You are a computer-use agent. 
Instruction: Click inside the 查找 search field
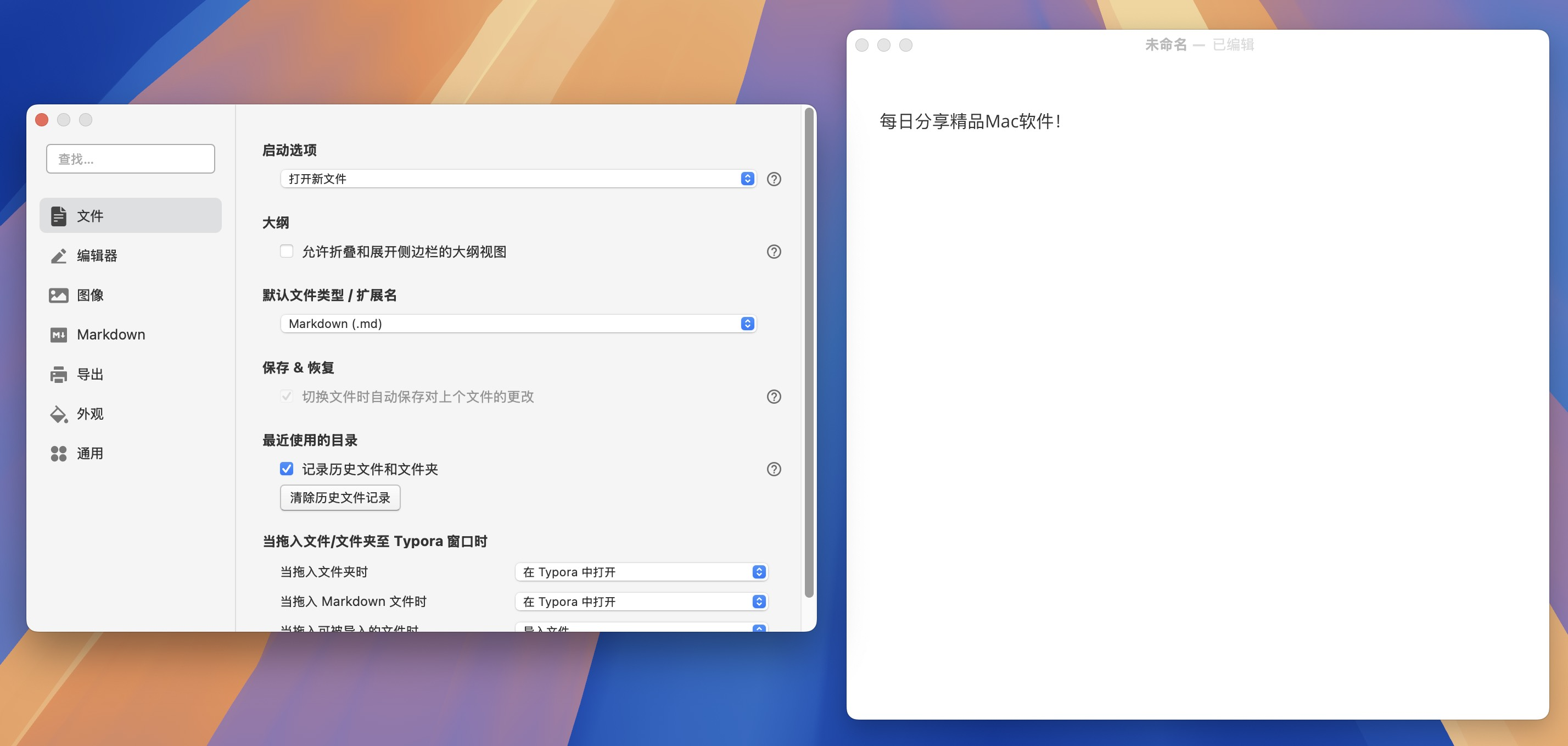(130, 158)
